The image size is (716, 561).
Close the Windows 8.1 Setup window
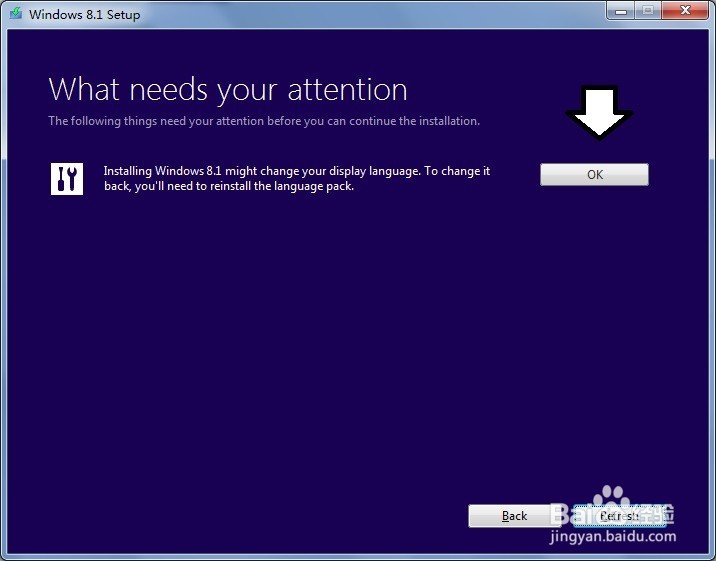click(x=684, y=10)
